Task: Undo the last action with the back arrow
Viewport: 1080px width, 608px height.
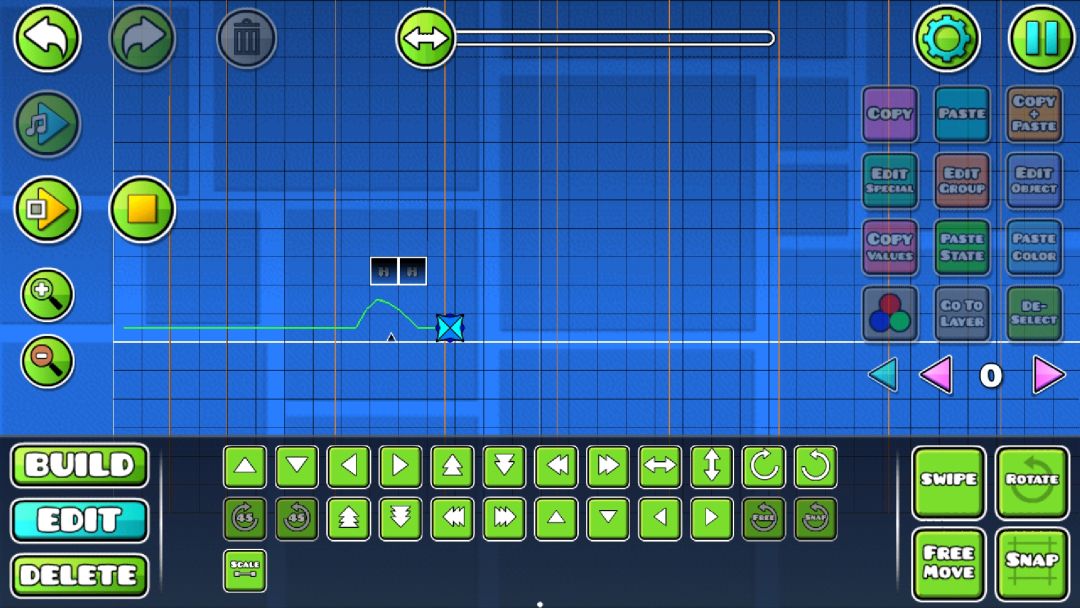Action: click(47, 38)
